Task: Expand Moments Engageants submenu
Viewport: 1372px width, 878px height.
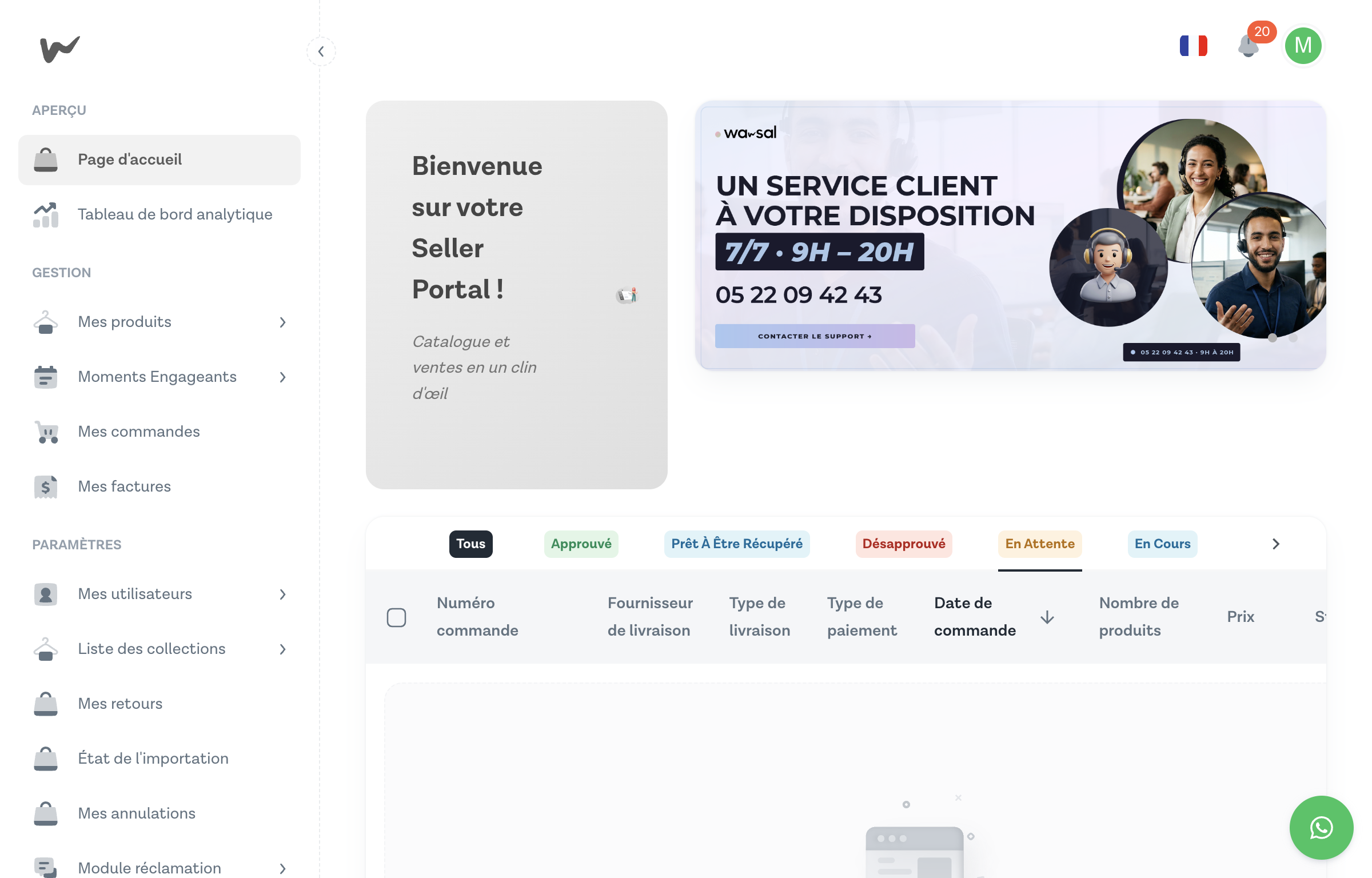Action: point(282,377)
